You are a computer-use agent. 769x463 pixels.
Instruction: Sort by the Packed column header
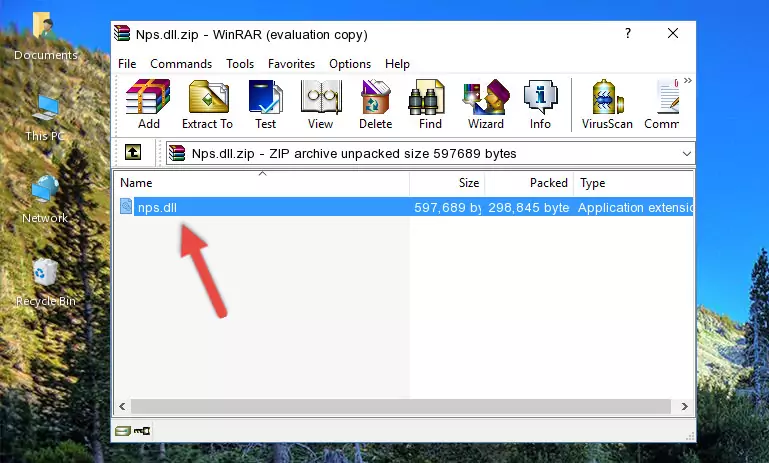point(529,183)
